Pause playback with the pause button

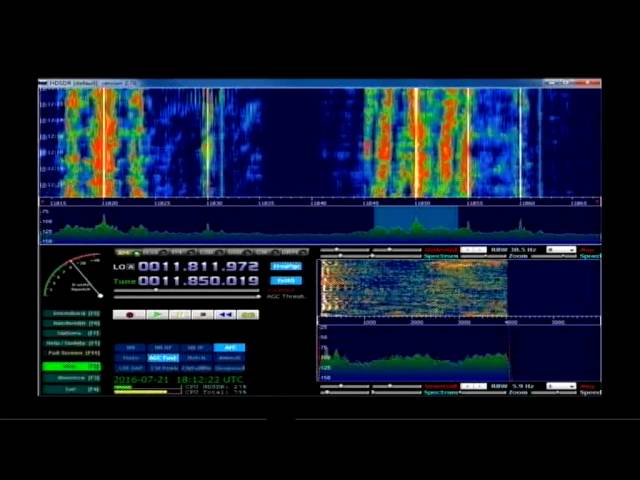pos(180,315)
